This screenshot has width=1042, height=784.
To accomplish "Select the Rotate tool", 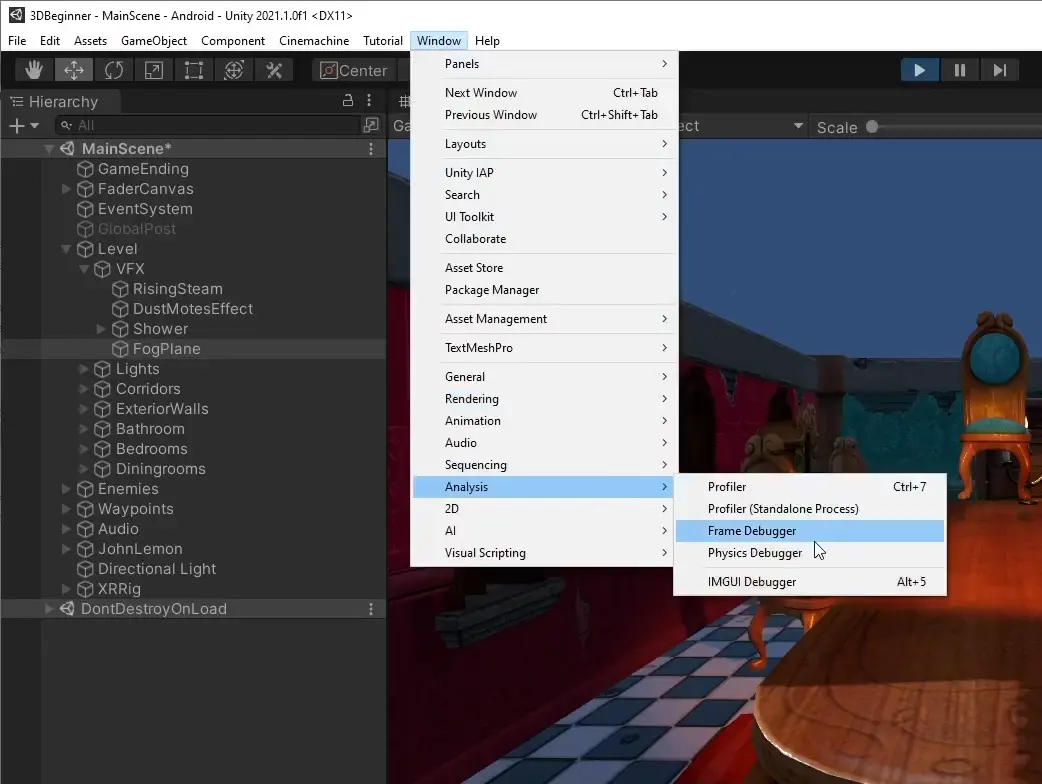I will [x=114, y=70].
